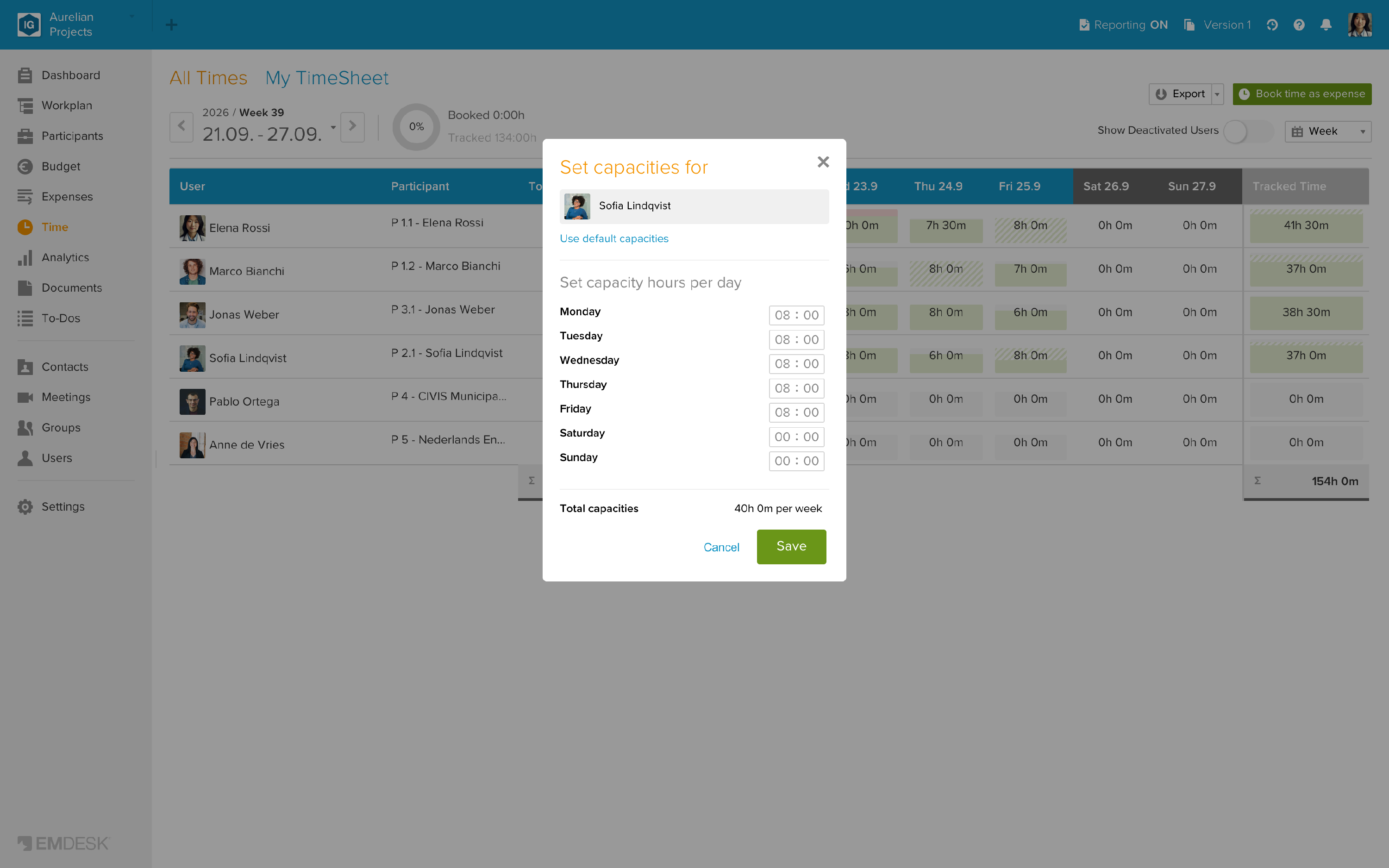Open Meetings section

click(x=54, y=397)
